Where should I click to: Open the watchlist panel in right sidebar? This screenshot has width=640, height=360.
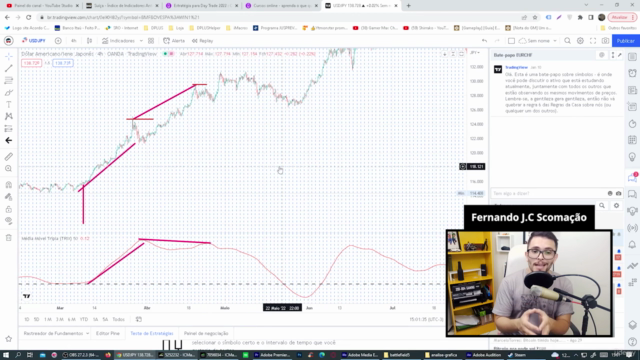click(632, 56)
